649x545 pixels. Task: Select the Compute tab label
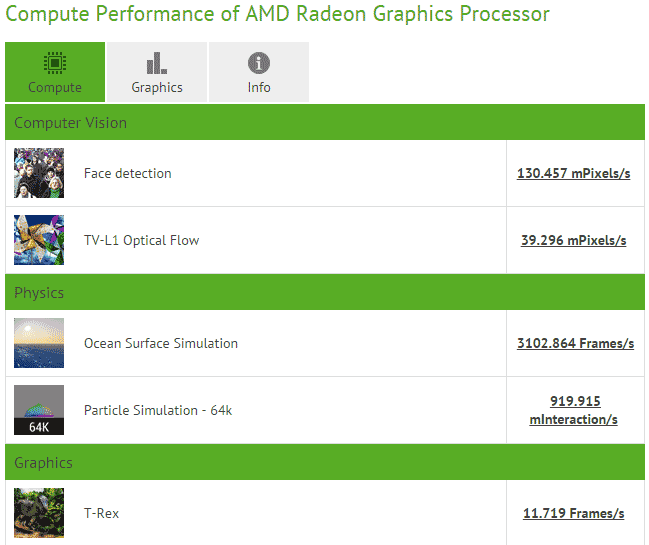(x=55, y=87)
